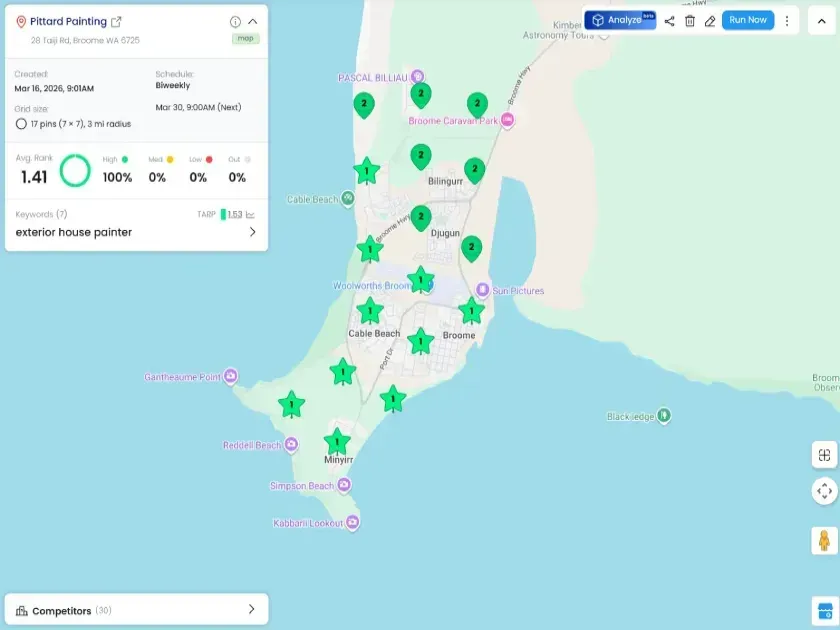Expand the exterior house painter keyword list
The width and height of the screenshot is (840, 630).
(252, 232)
